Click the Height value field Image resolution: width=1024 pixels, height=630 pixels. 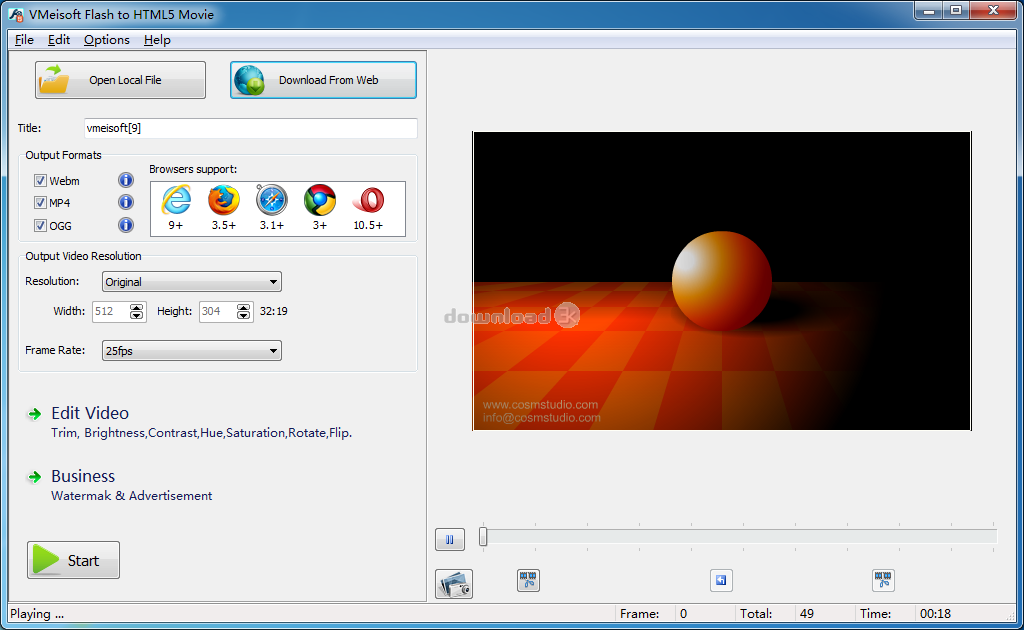pos(218,311)
